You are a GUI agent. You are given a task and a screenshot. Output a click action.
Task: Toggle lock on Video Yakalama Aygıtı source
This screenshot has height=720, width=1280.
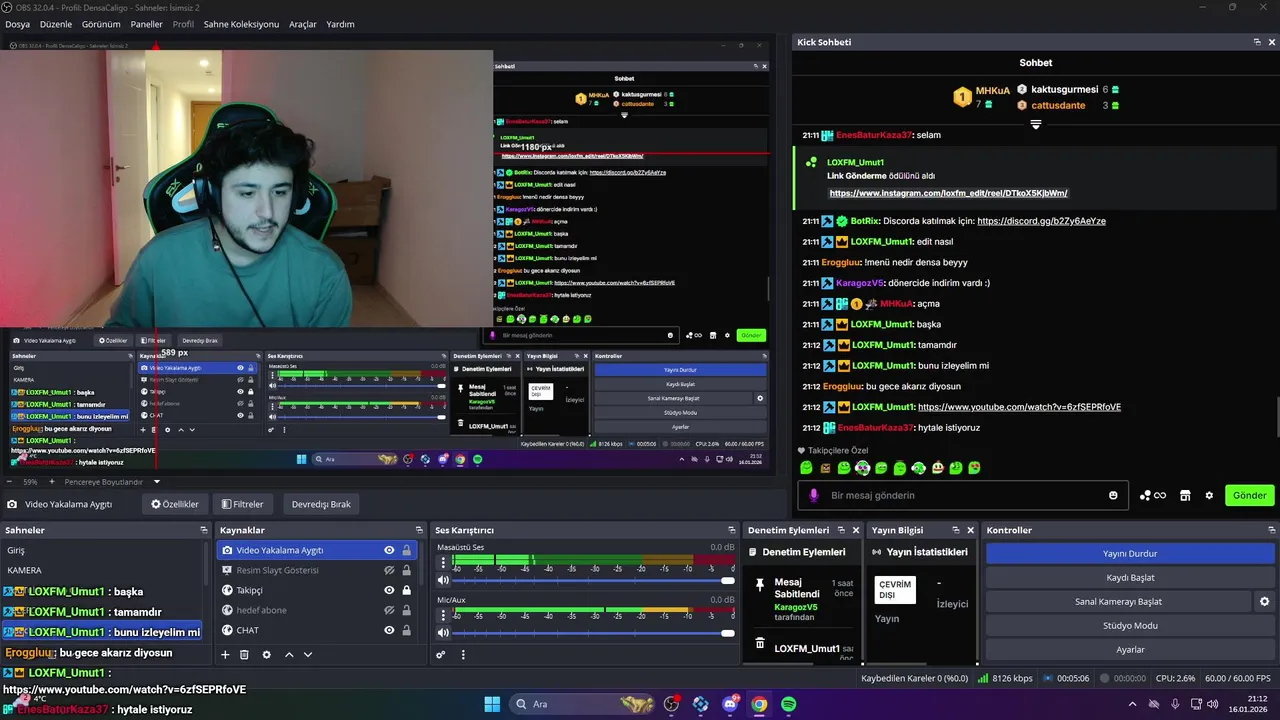(x=406, y=550)
